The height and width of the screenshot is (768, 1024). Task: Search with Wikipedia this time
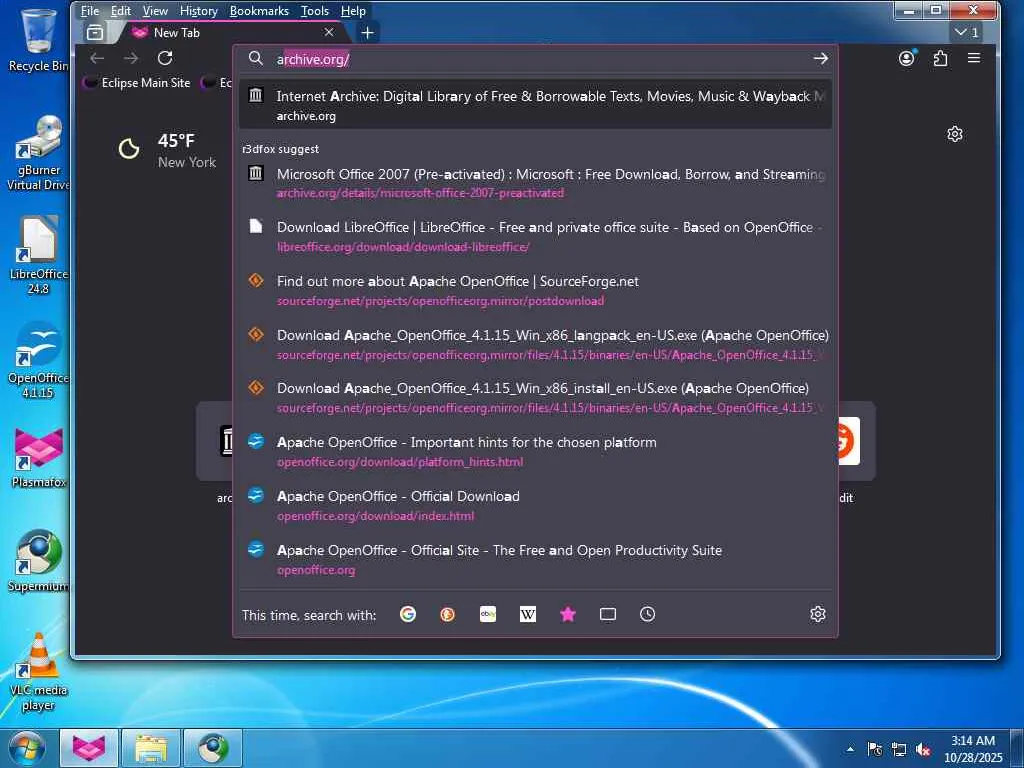528,614
